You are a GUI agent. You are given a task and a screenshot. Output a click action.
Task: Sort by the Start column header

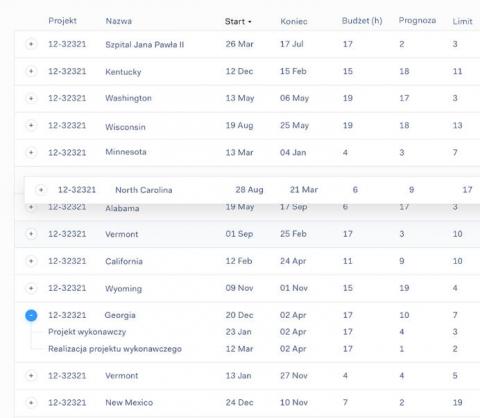238,21
